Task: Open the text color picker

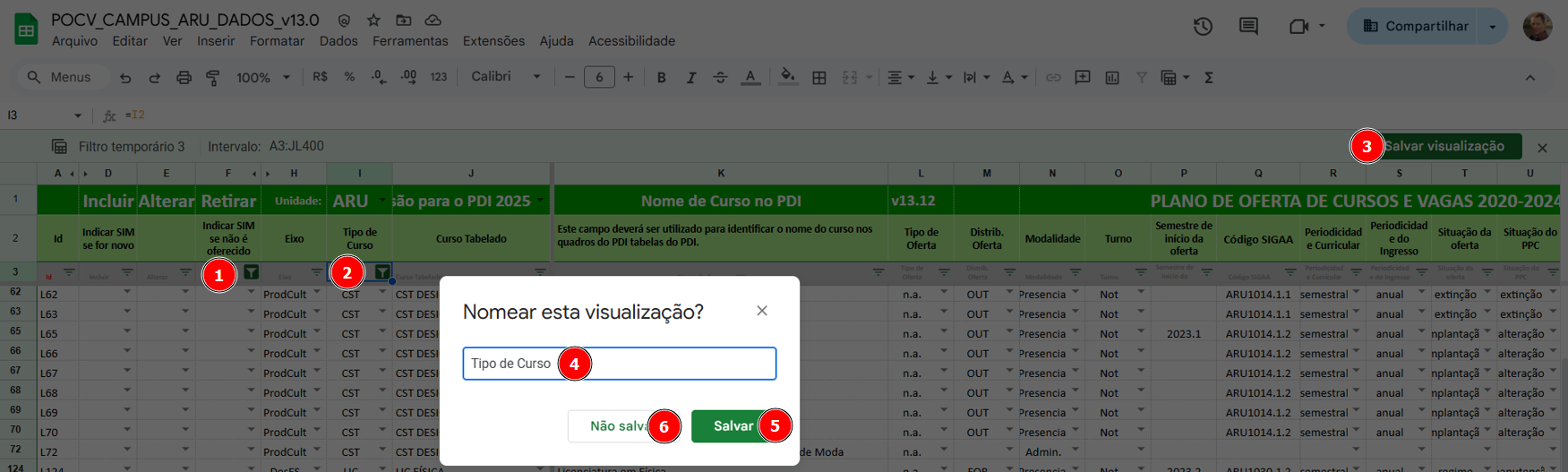Action: (x=750, y=78)
